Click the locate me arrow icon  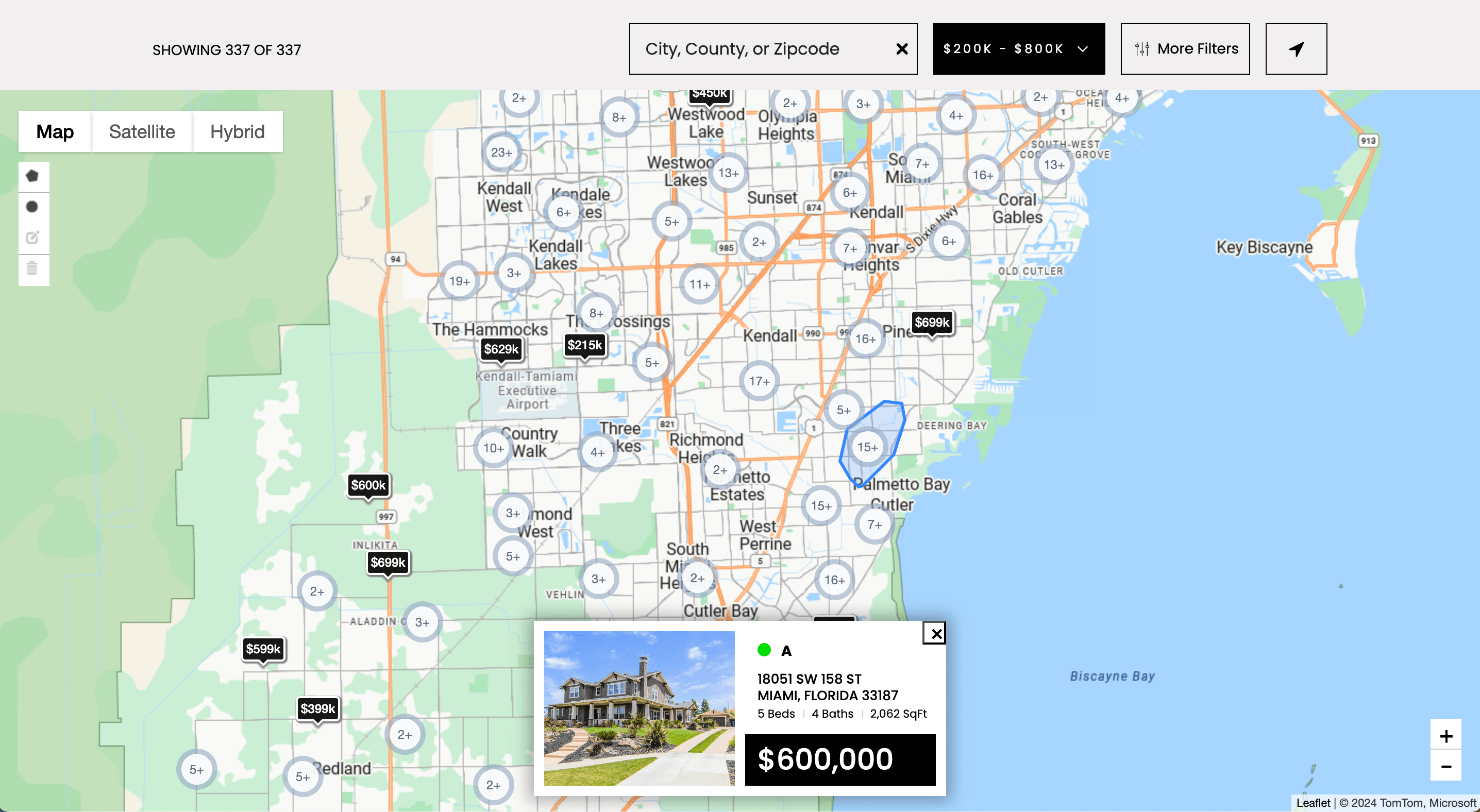(1296, 49)
